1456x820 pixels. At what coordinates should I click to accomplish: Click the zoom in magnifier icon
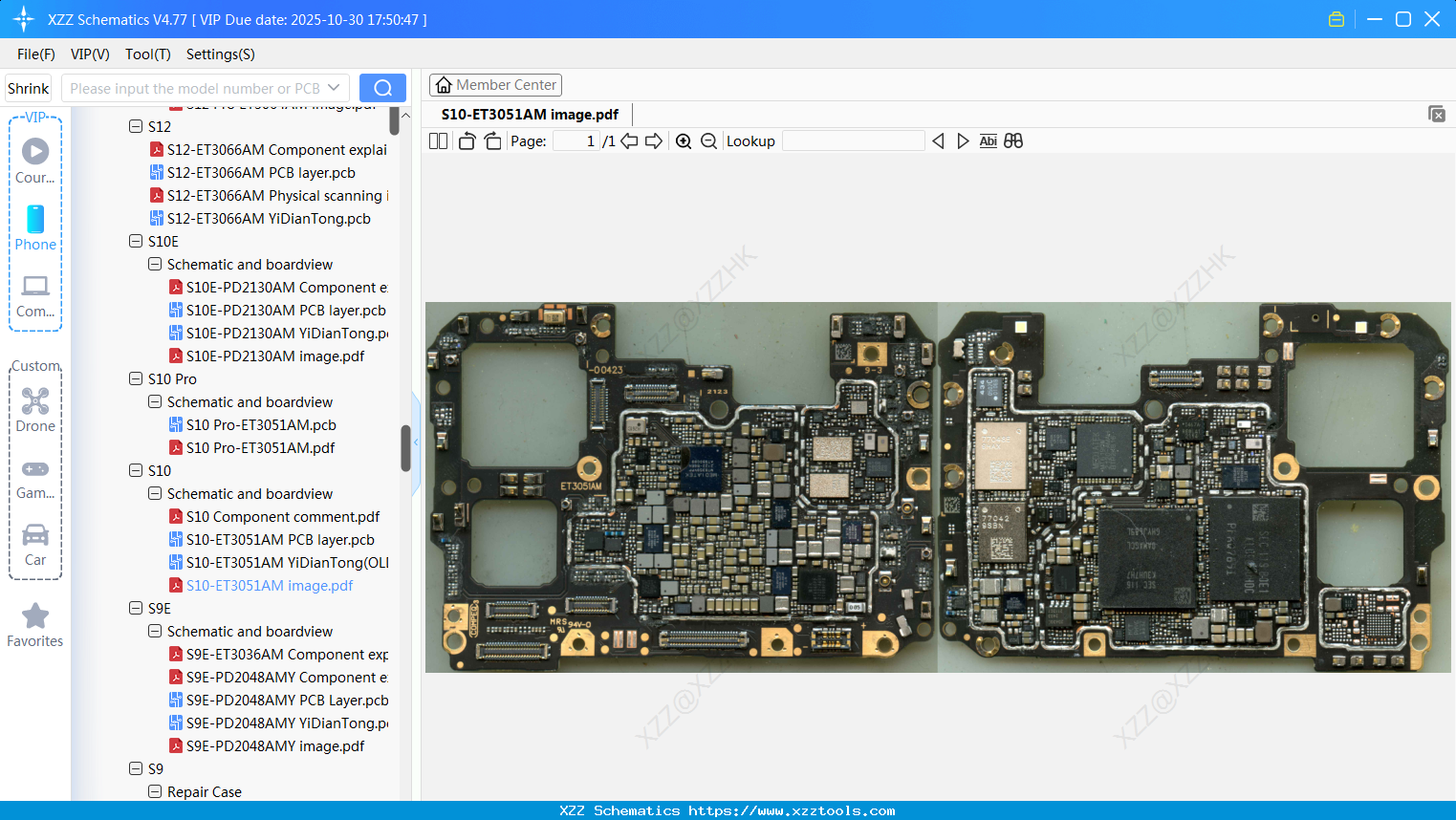pos(684,141)
